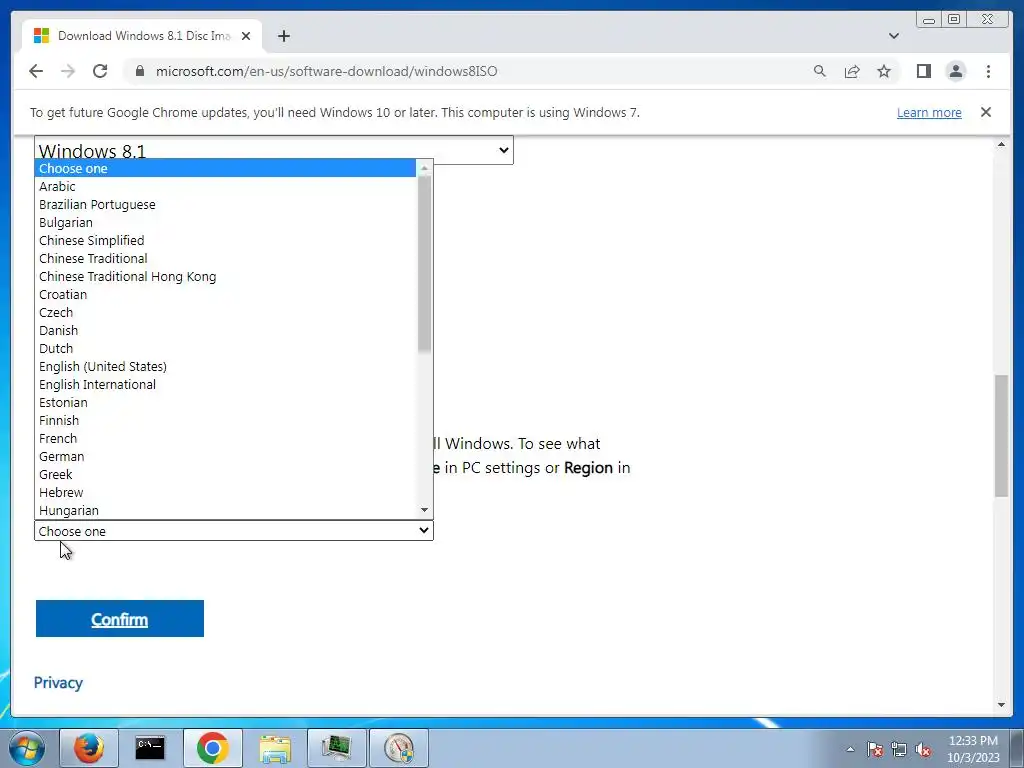Click the address bar URL
This screenshot has width=1024, height=768.
coord(327,71)
